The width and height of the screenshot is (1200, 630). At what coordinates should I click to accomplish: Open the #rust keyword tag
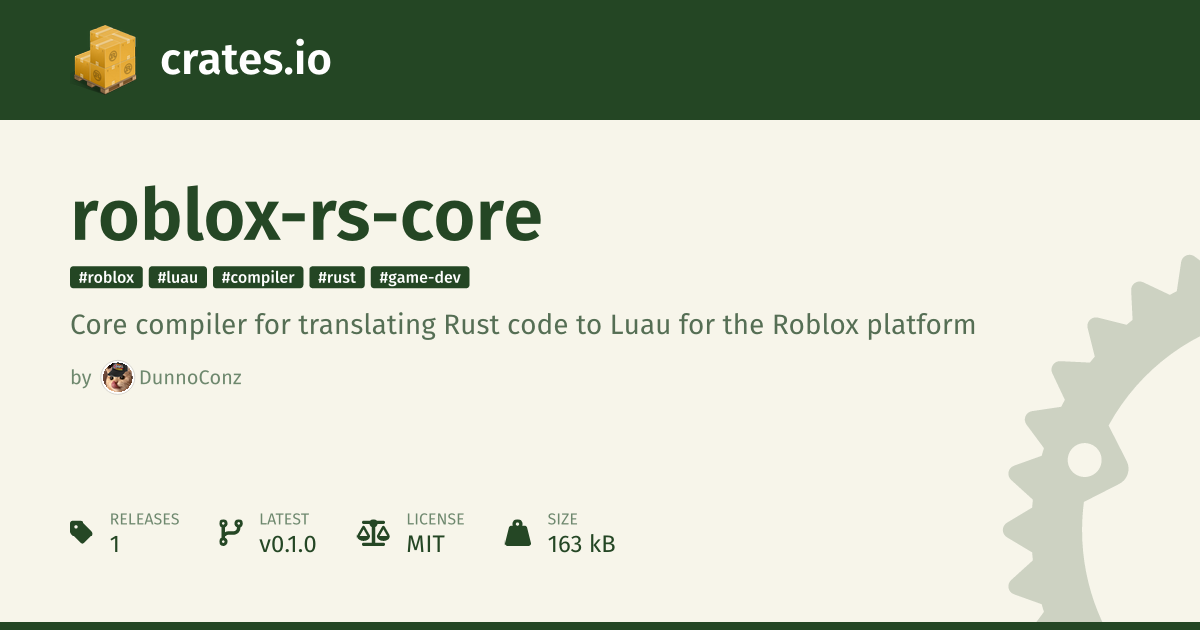click(337, 278)
